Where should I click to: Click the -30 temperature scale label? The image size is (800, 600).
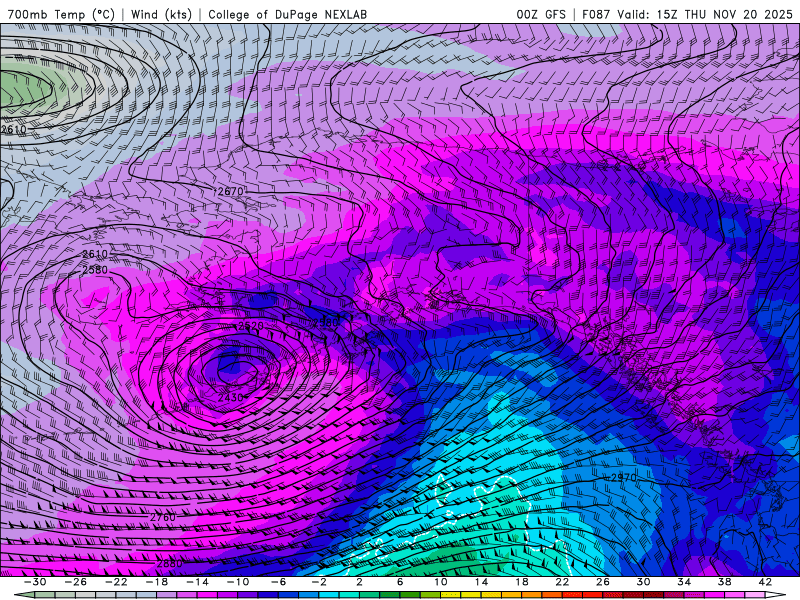pos(35,582)
